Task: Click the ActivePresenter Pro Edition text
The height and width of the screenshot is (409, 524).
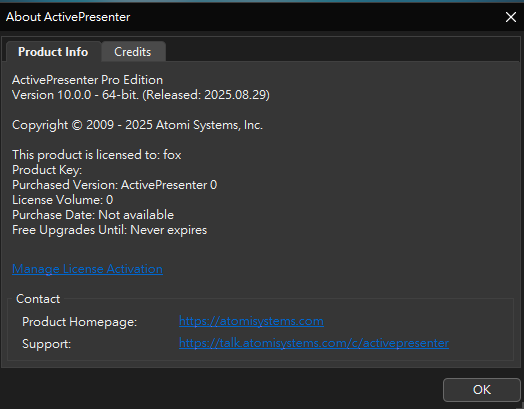Action: click(x=88, y=80)
